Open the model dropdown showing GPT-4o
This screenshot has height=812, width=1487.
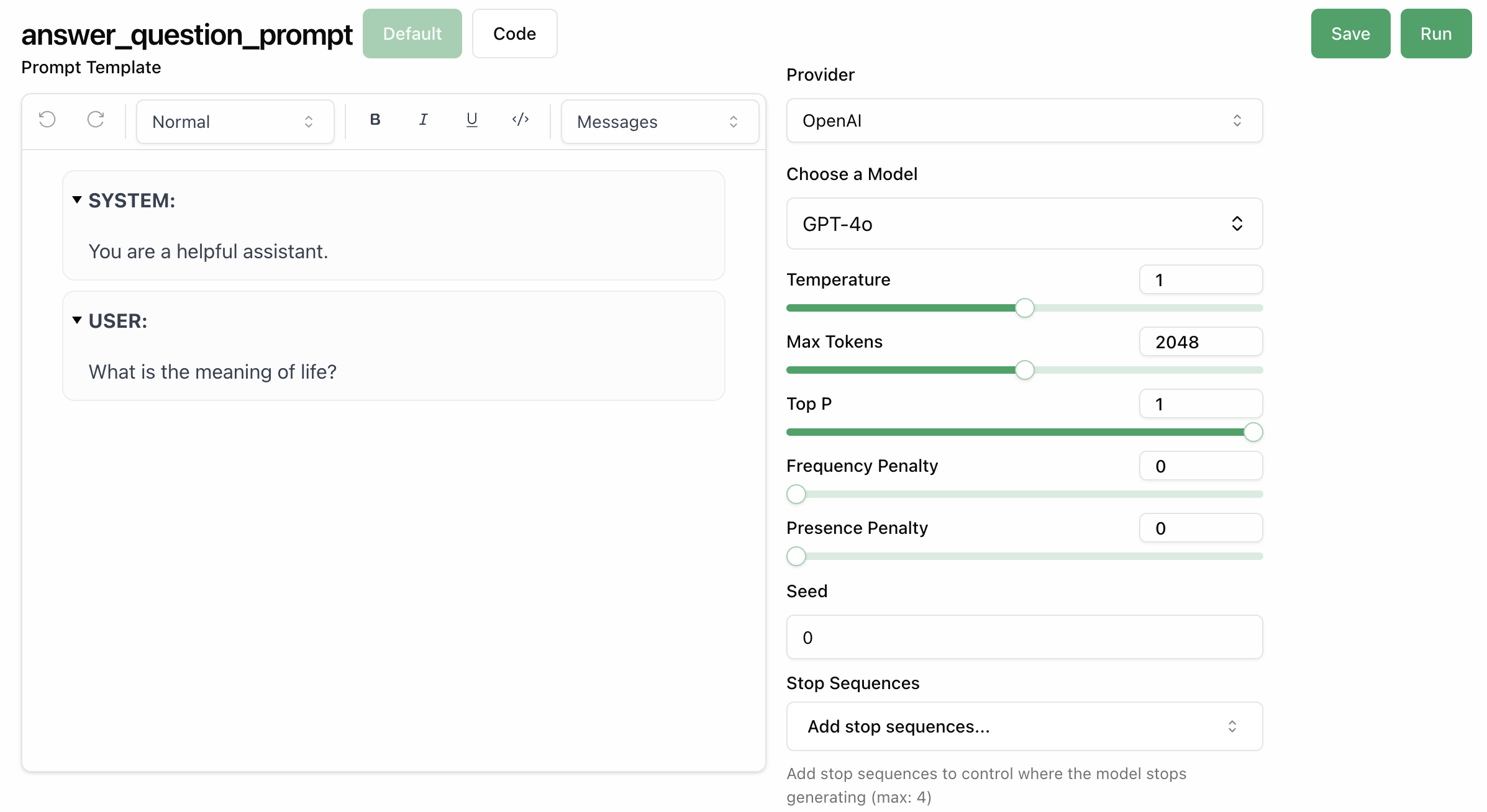[x=1024, y=223]
